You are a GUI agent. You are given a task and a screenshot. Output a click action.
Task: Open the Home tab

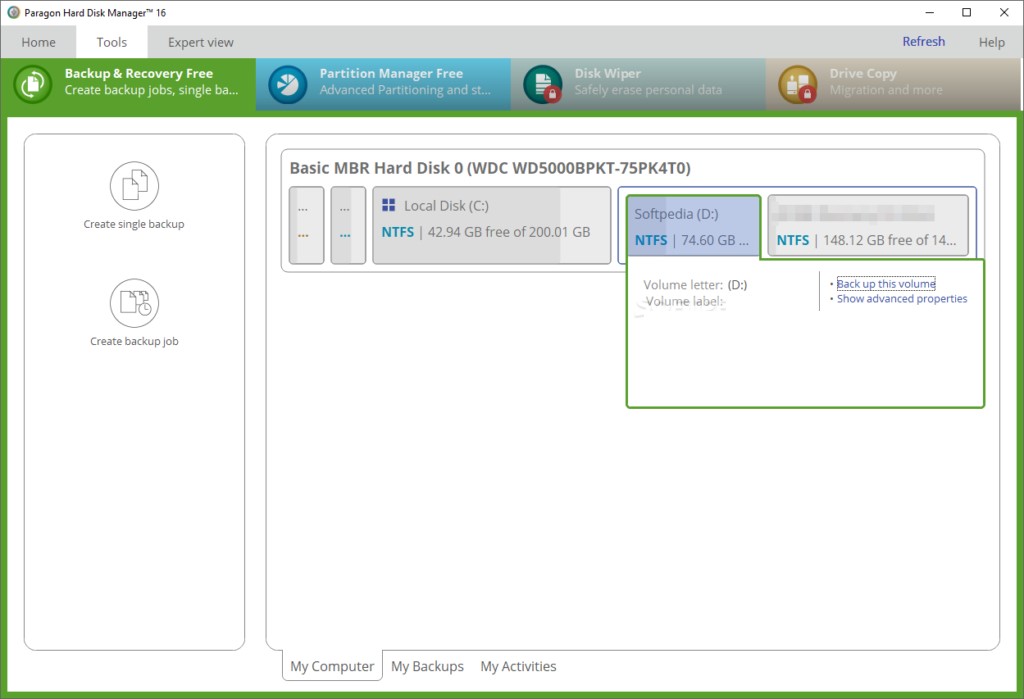39,42
